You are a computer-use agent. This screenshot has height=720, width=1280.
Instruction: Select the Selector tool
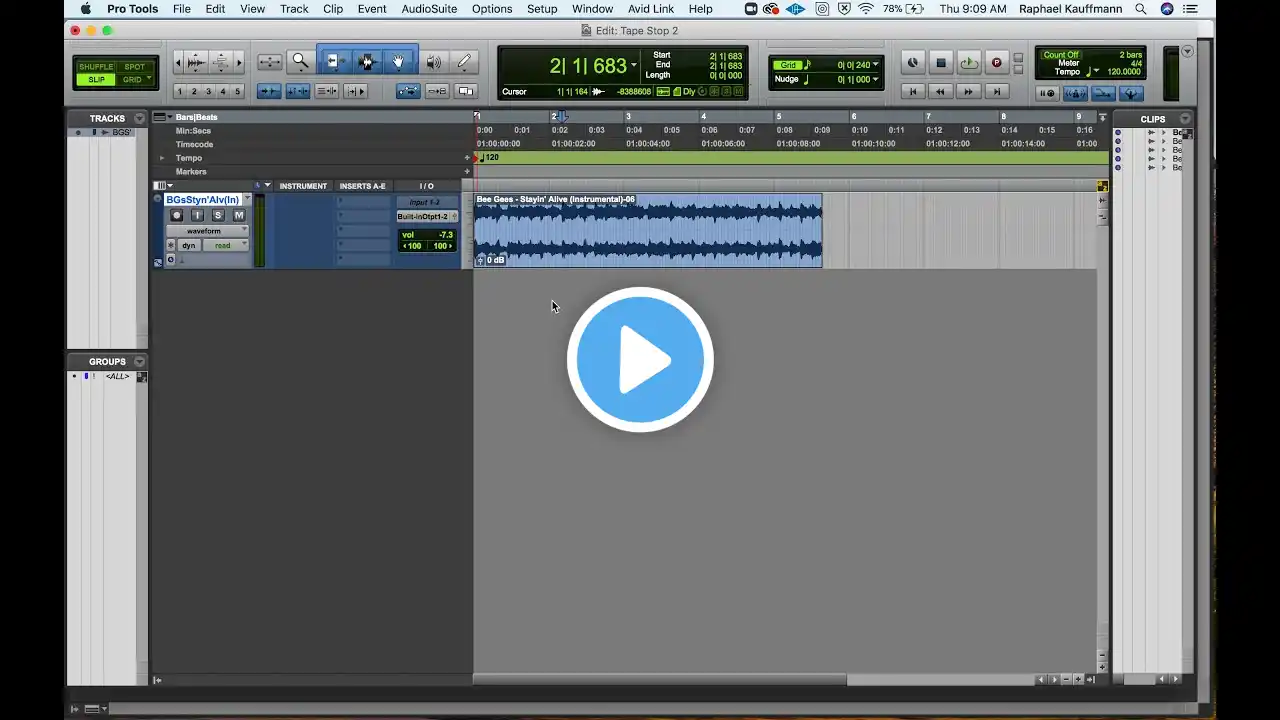tap(366, 62)
